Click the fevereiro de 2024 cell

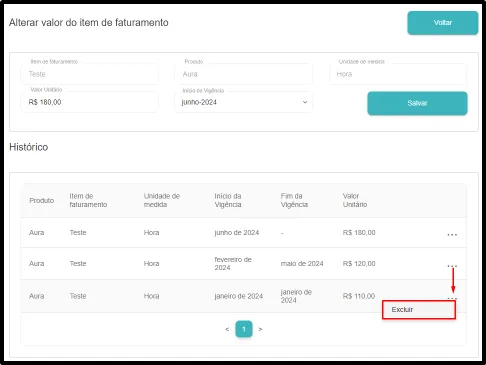[233, 263]
